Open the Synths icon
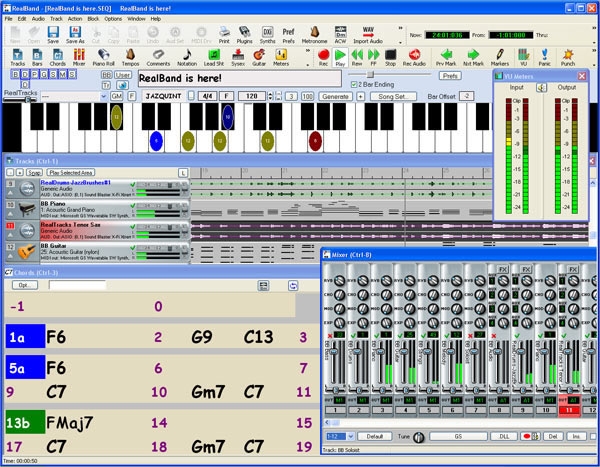 (267, 34)
